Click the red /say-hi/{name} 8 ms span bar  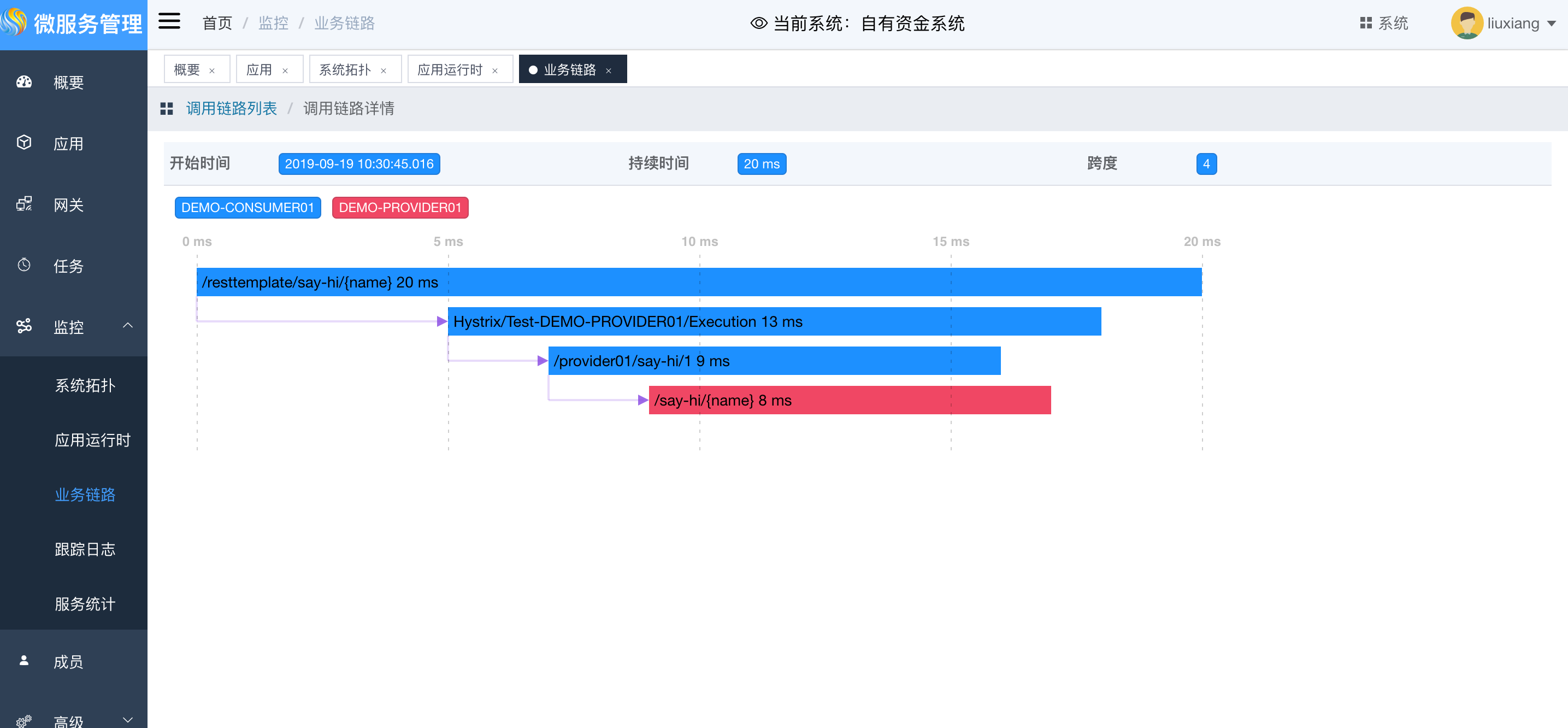[x=849, y=401]
